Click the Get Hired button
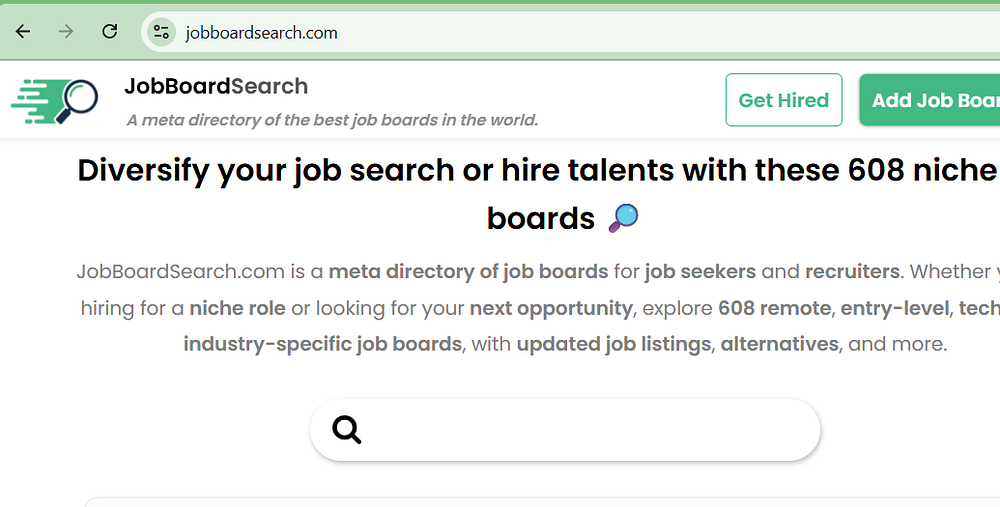 pos(783,100)
